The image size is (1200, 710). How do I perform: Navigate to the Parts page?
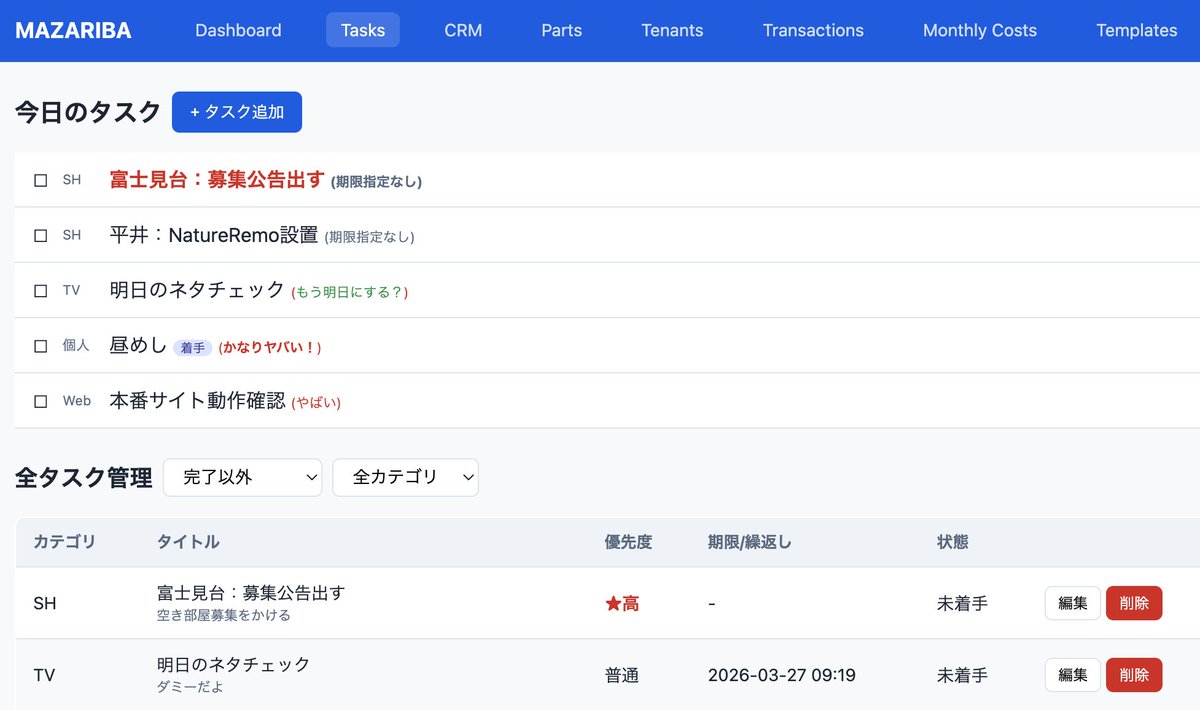pyautogui.click(x=561, y=30)
